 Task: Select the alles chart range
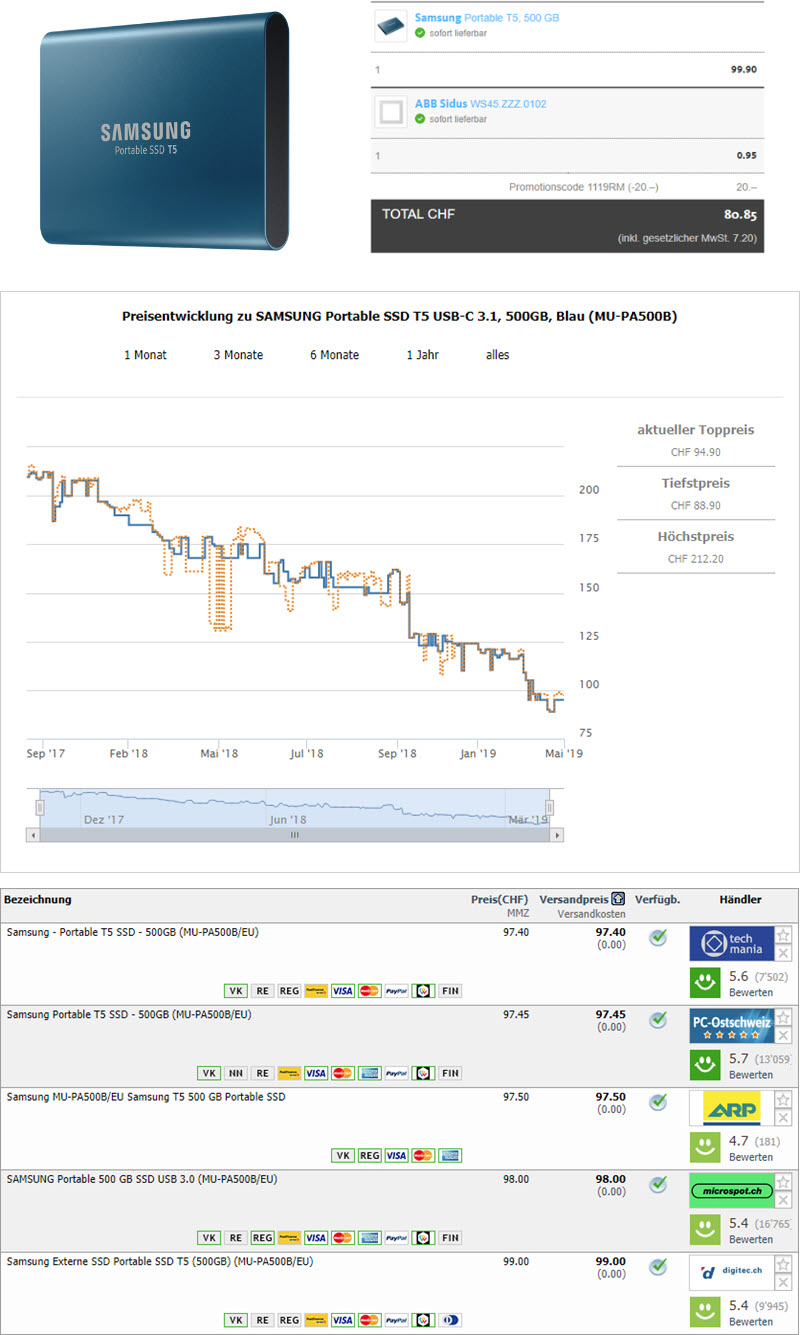coord(497,355)
